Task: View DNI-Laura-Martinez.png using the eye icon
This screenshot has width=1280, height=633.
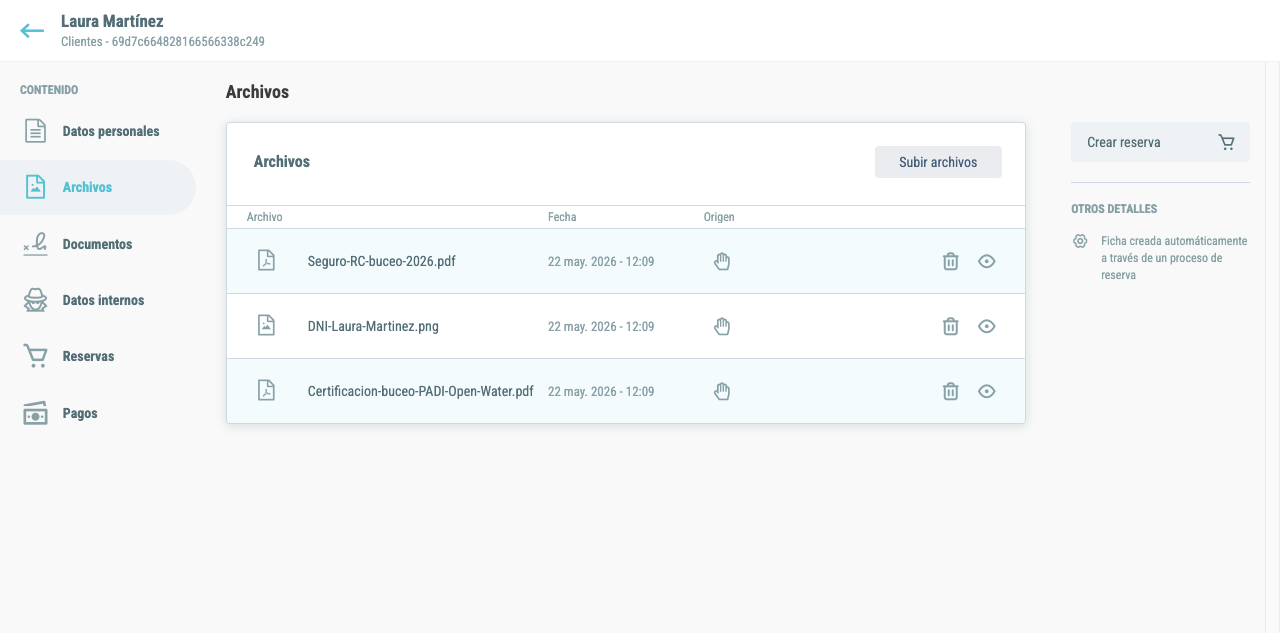Action: tap(987, 326)
